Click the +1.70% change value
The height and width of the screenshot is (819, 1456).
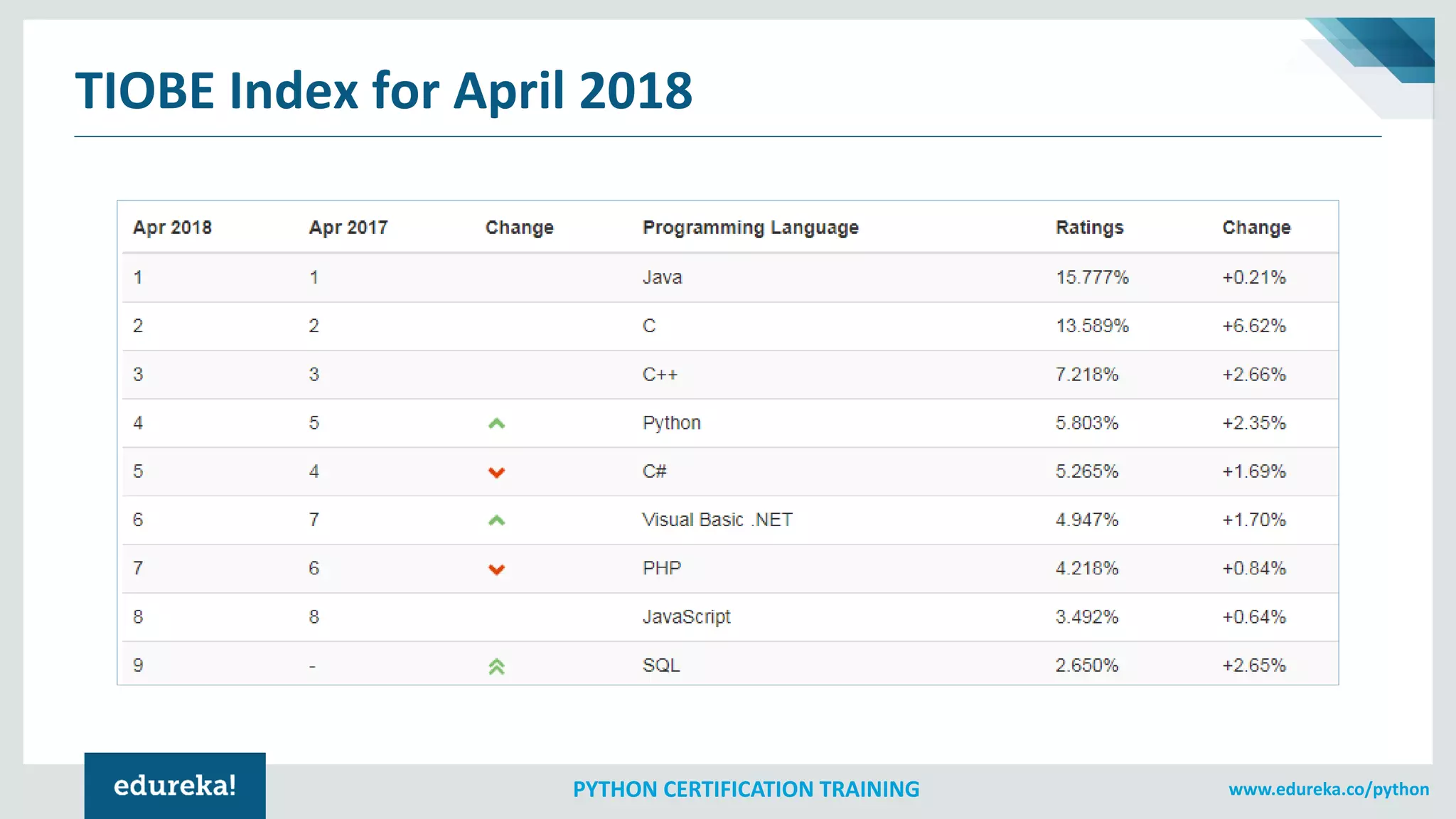(x=1254, y=520)
